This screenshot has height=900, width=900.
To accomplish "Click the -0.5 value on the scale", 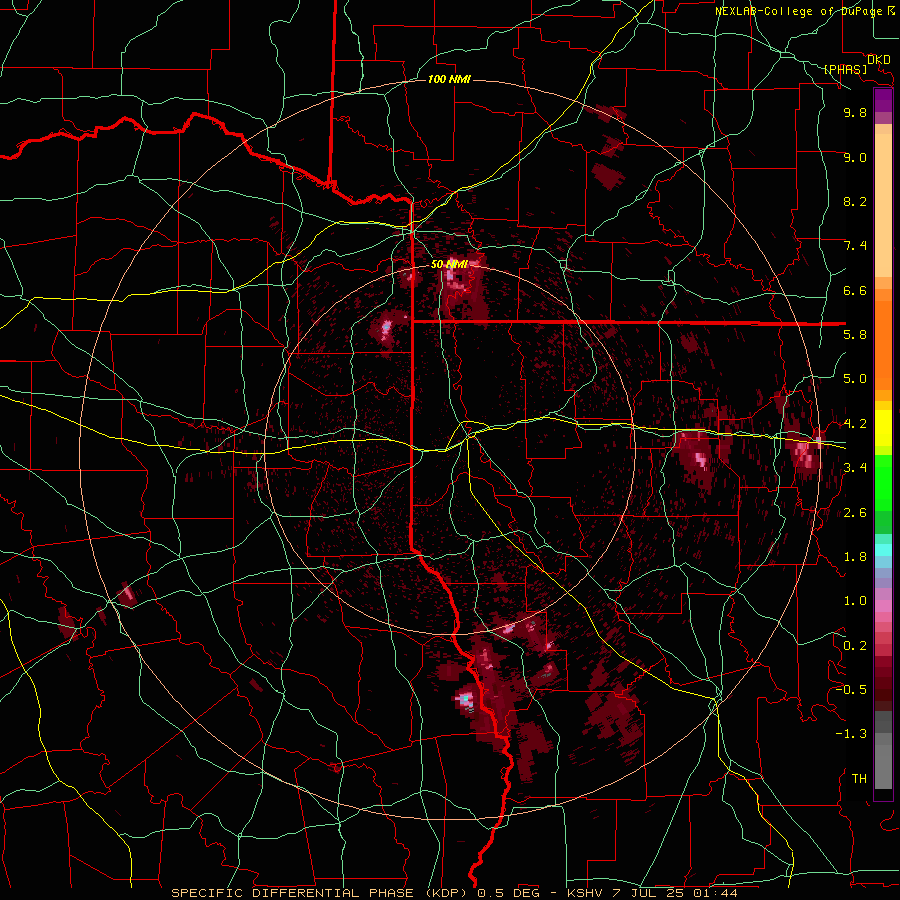I will tap(851, 690).
